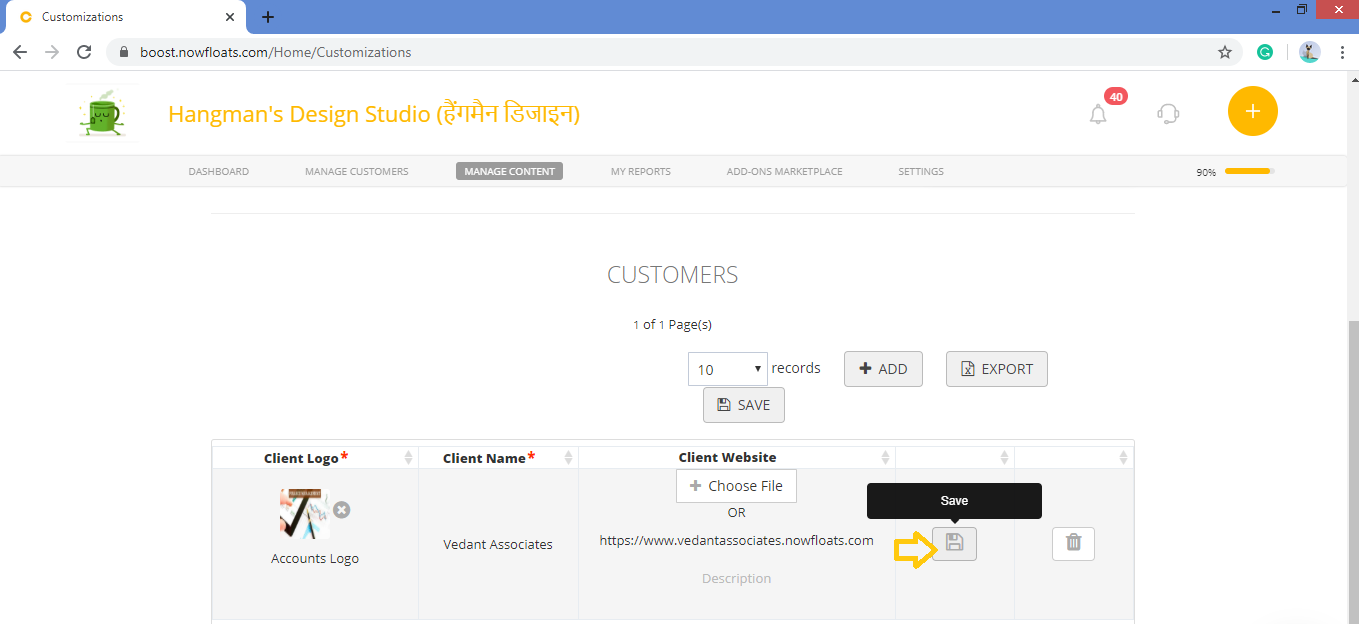Bookmark this page with the star icon
Image resolution: width=1359 pixels, height=624 pixels.
click(x=1225, y=52)
